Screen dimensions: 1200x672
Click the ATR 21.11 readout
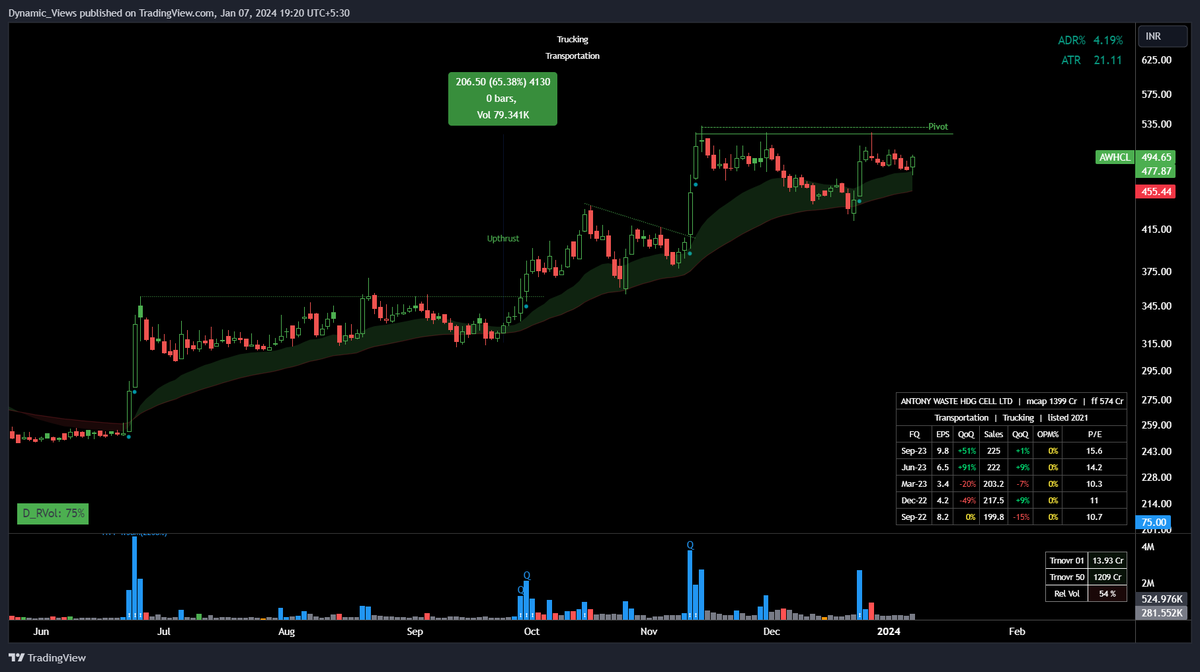coord(1092,60)
